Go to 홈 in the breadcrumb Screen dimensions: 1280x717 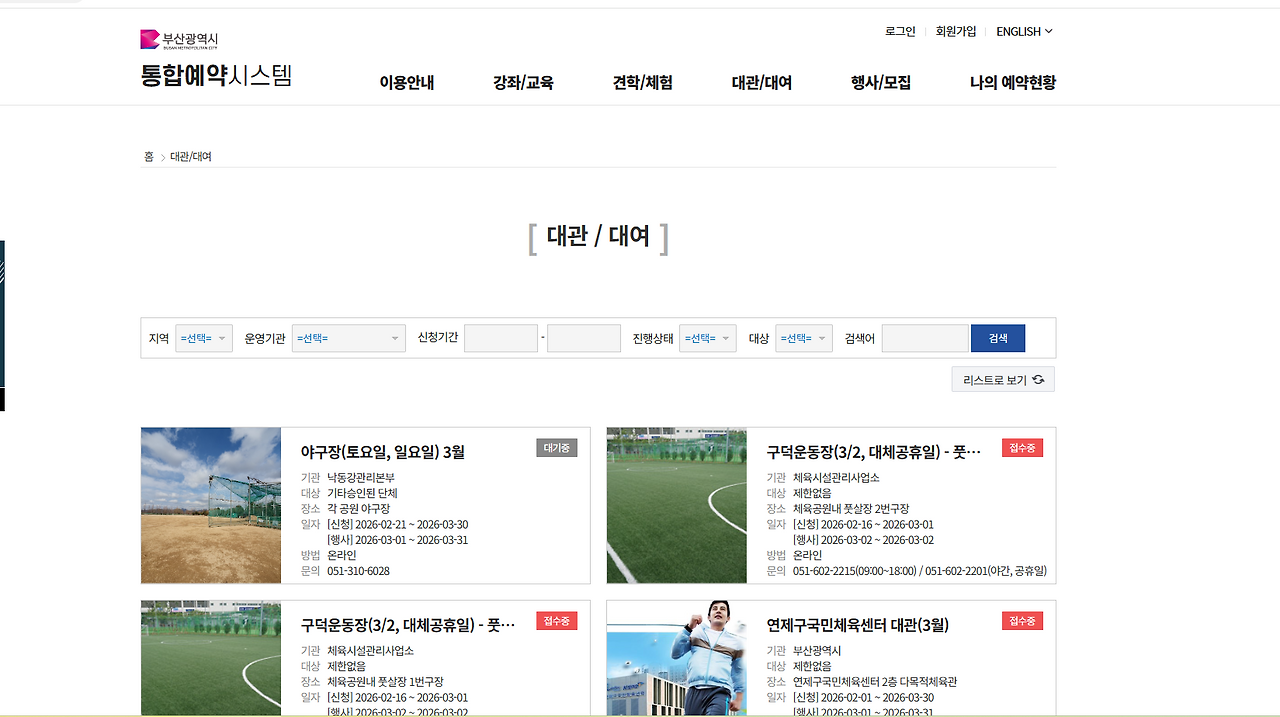pyautogui.click(x=149, y=156)
